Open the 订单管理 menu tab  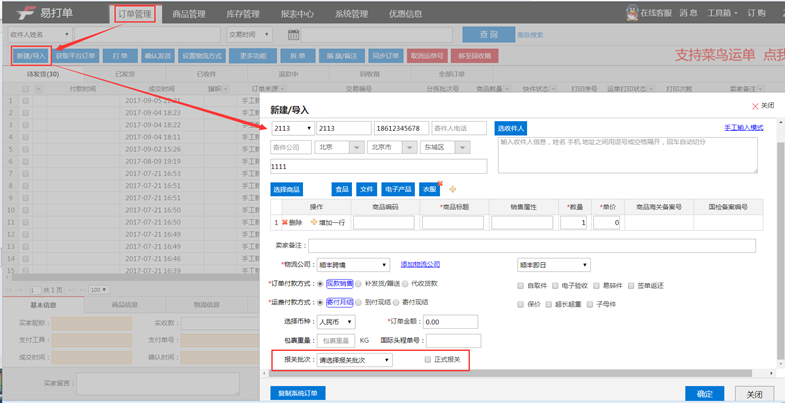click(x=135, y=14)
